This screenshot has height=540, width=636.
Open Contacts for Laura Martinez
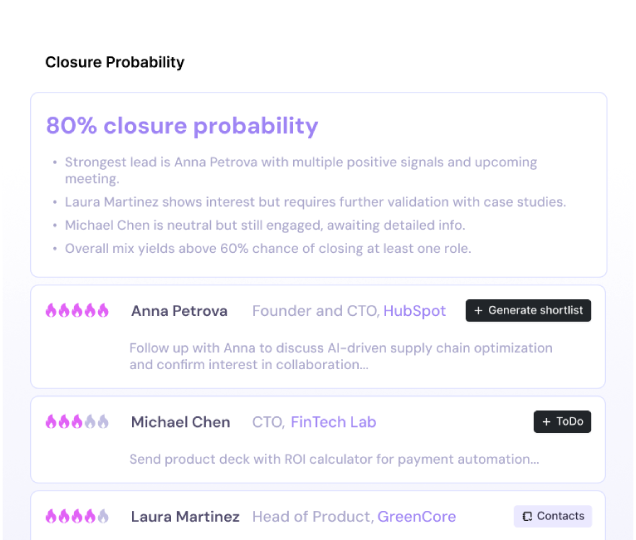click(553, 517)
